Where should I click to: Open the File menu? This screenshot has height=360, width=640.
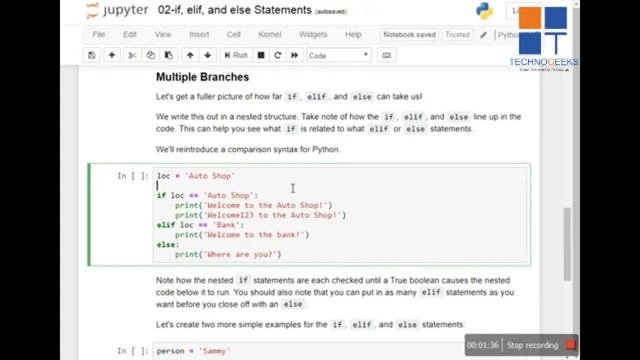pos(99,35)
